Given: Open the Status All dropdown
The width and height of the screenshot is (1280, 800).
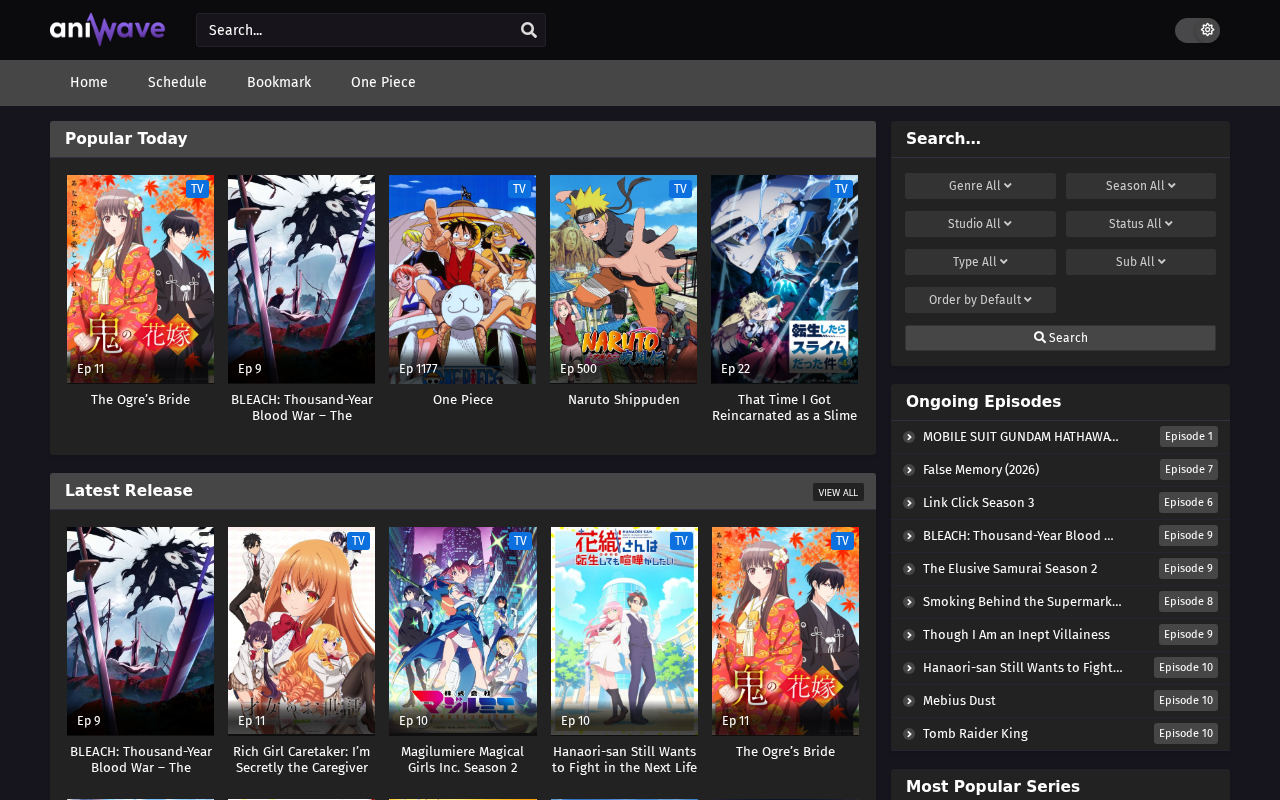Looking at the screenshot, I should pyautogui.click(x=1141, y=224).
